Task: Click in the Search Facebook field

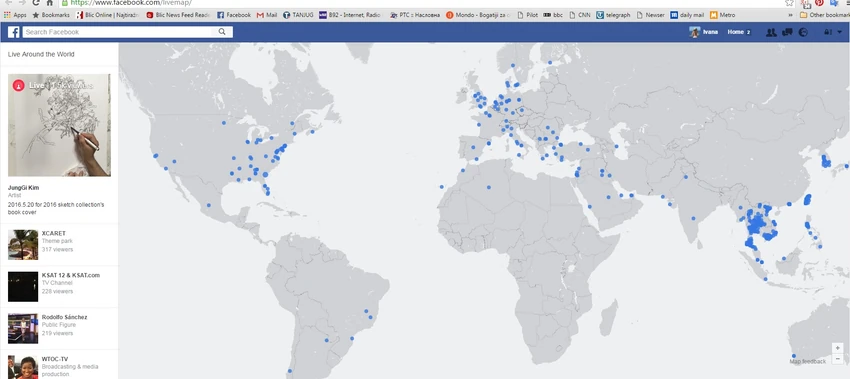Action: tap(119, 32)
